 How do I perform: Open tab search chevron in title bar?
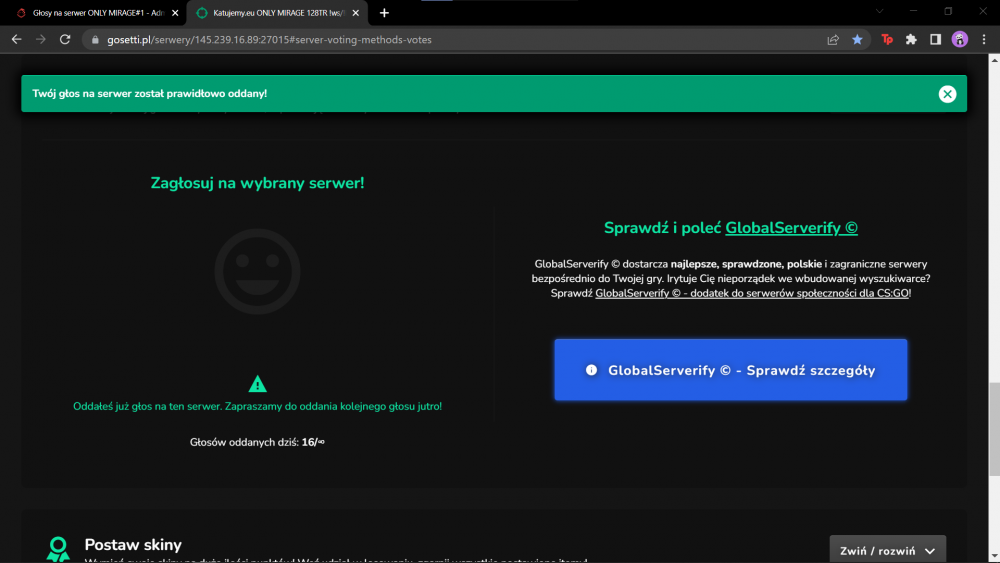[x=879, y=11]
